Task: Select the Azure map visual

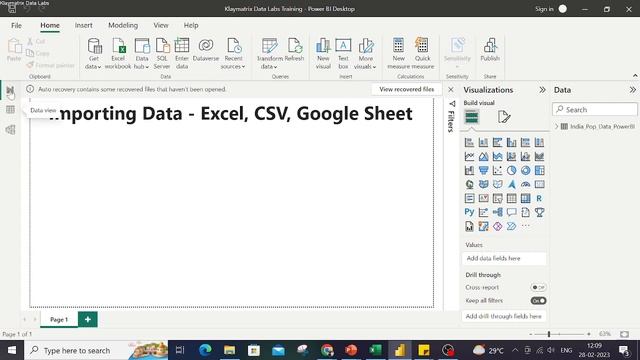Action: tap(511, 184)
